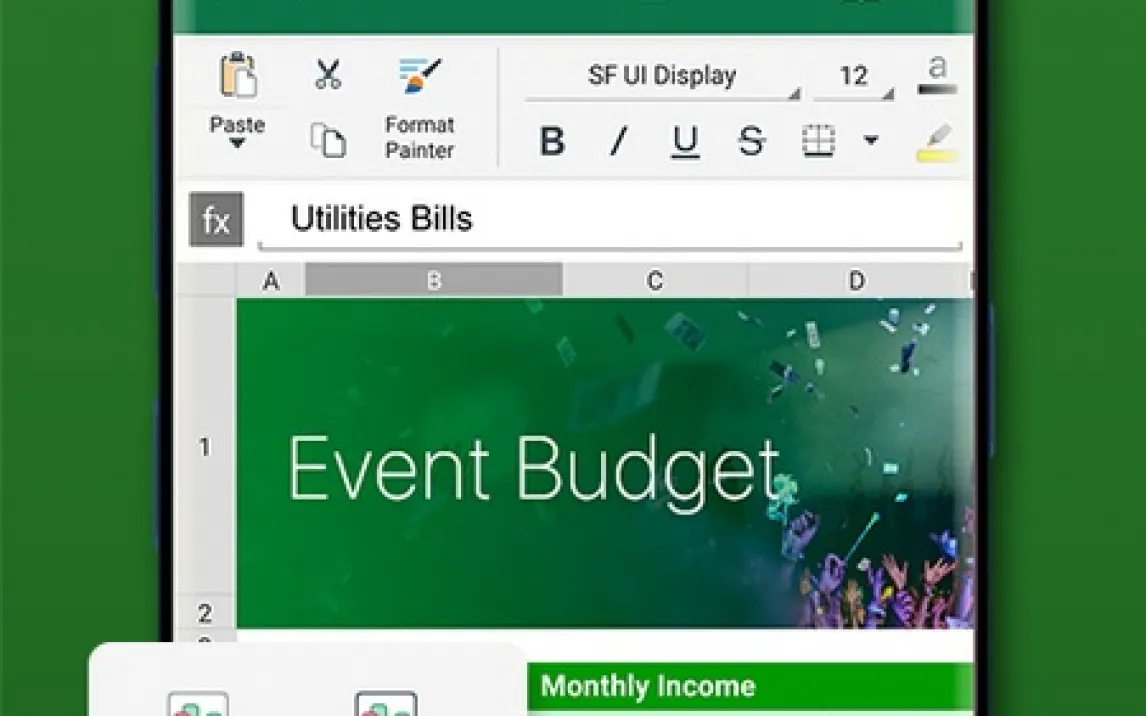The width and height of the screenshot is (1146, 716).
Task: Click the formula bar showing Utilities Bills
Action: pyautogui.click(x=610, y=220)
